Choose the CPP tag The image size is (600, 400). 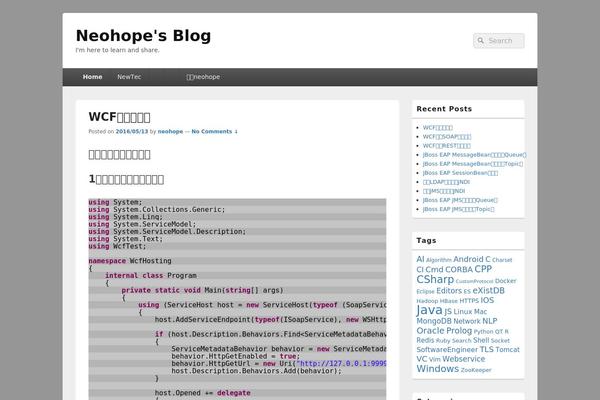point(483,269)
